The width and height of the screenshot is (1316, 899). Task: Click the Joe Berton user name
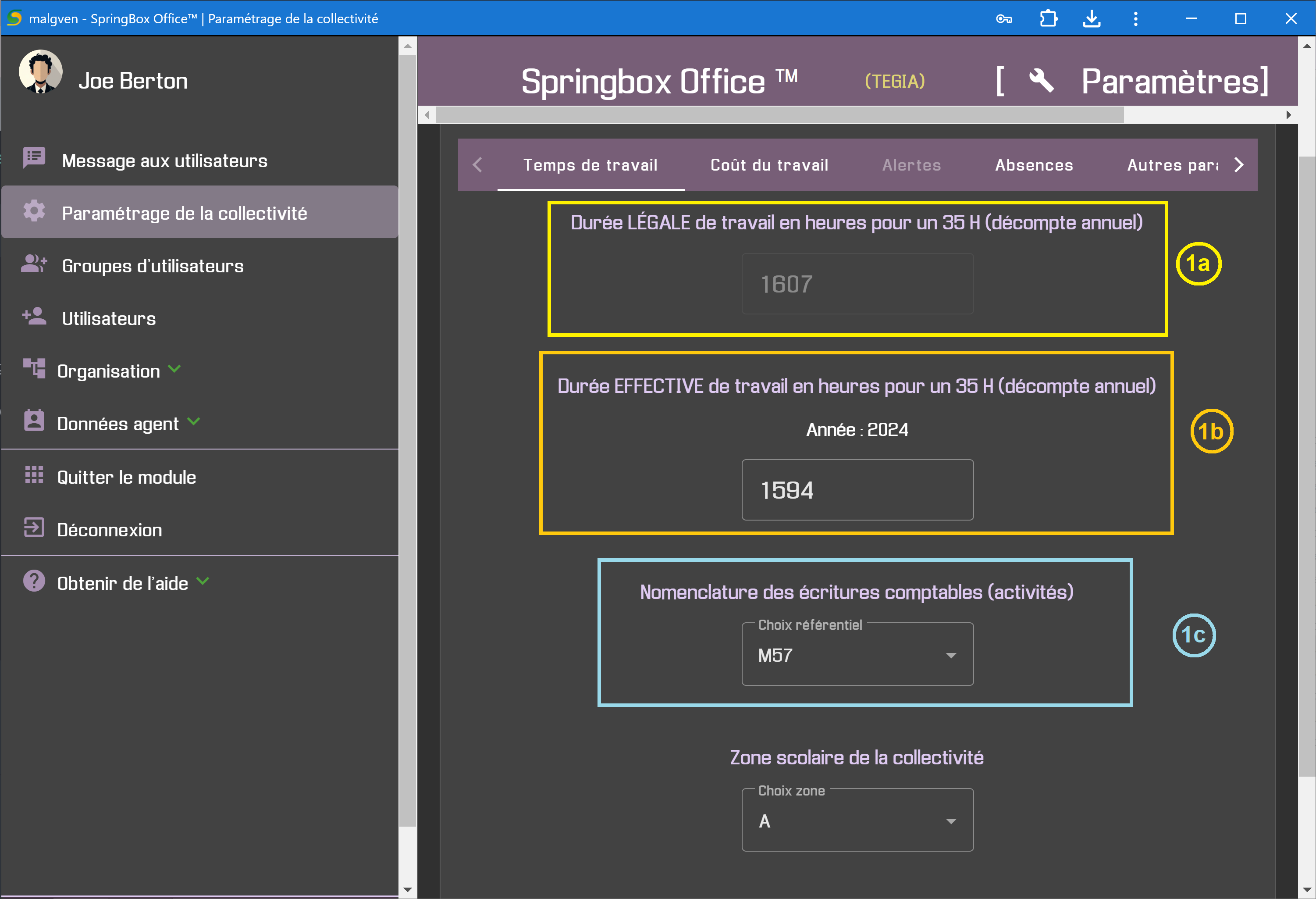(133, 80)
